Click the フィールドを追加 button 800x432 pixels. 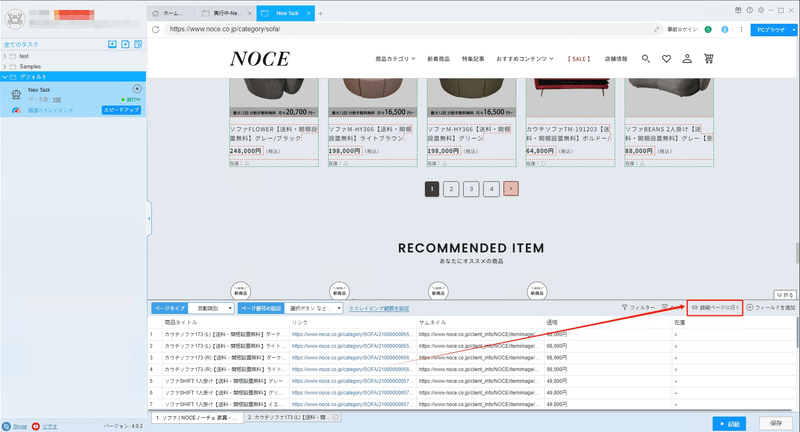tap(771, 308)
